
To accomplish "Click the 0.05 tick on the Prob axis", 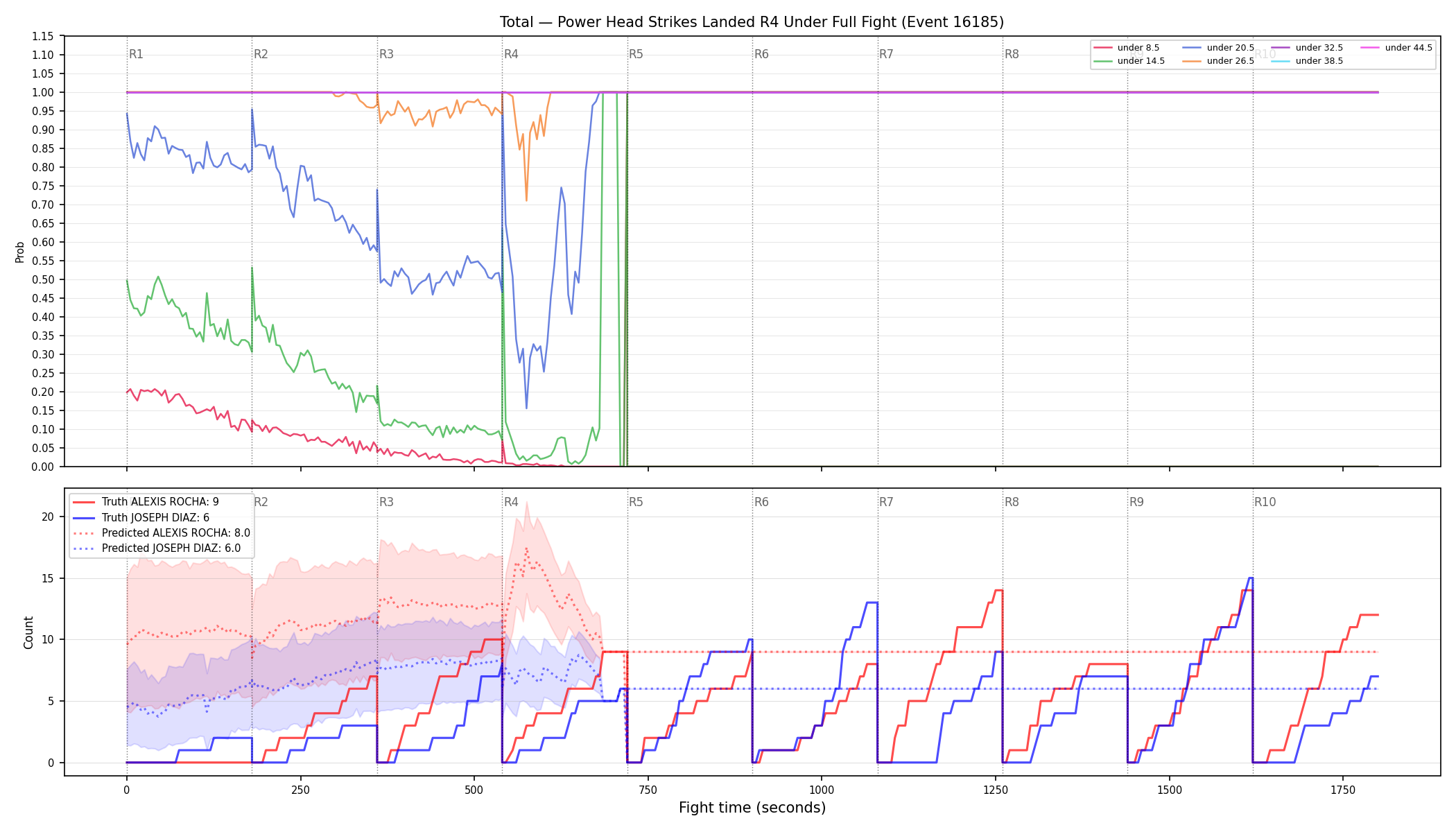I will (42, 448).
